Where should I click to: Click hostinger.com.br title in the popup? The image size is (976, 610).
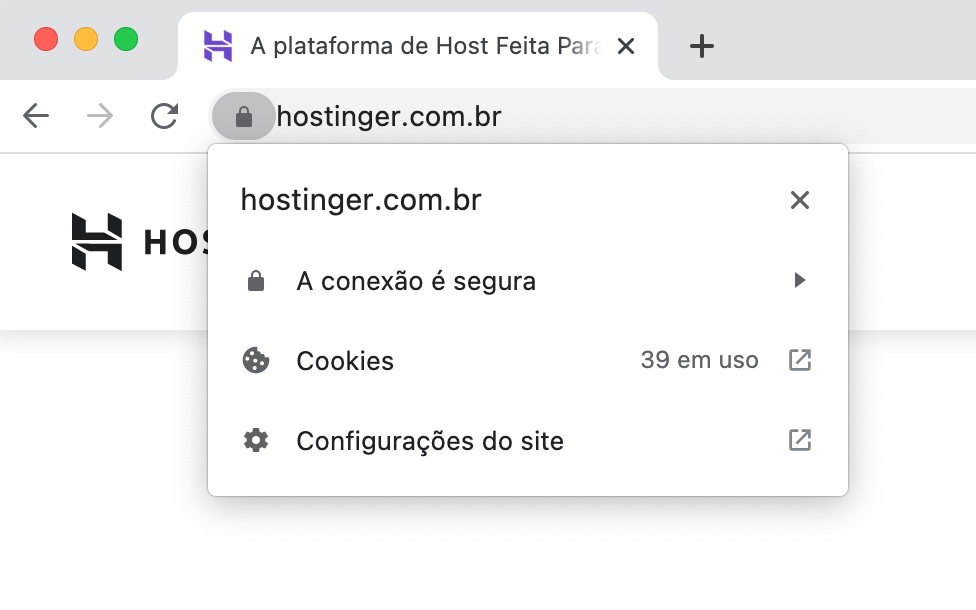coord(360,200)
